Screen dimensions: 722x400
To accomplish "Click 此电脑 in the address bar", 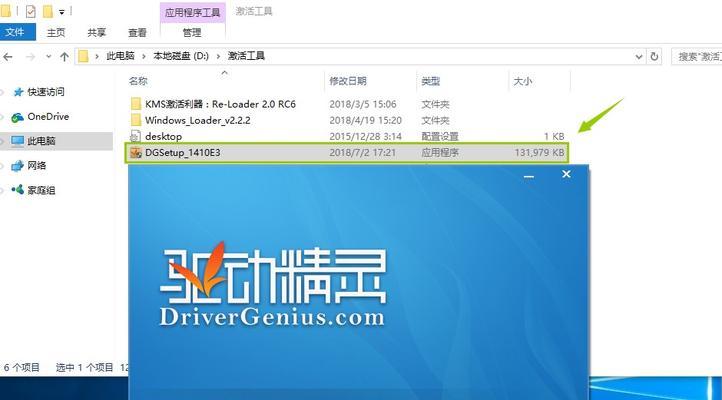I will coord(120,56).
